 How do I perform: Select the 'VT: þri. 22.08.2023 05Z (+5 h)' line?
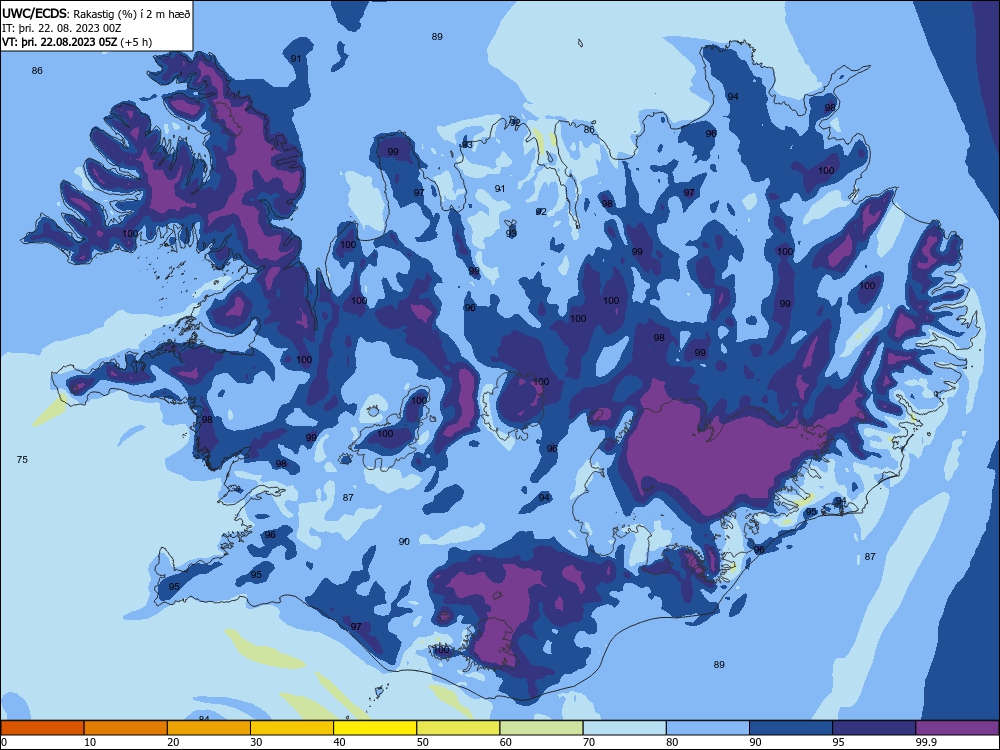pyautogui.click(x=77, y=42)
